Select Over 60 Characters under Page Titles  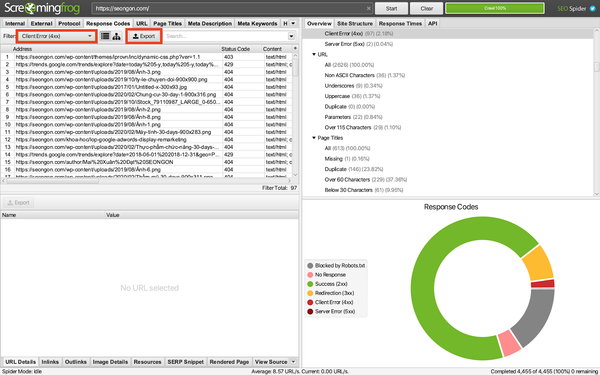point(366,179)
